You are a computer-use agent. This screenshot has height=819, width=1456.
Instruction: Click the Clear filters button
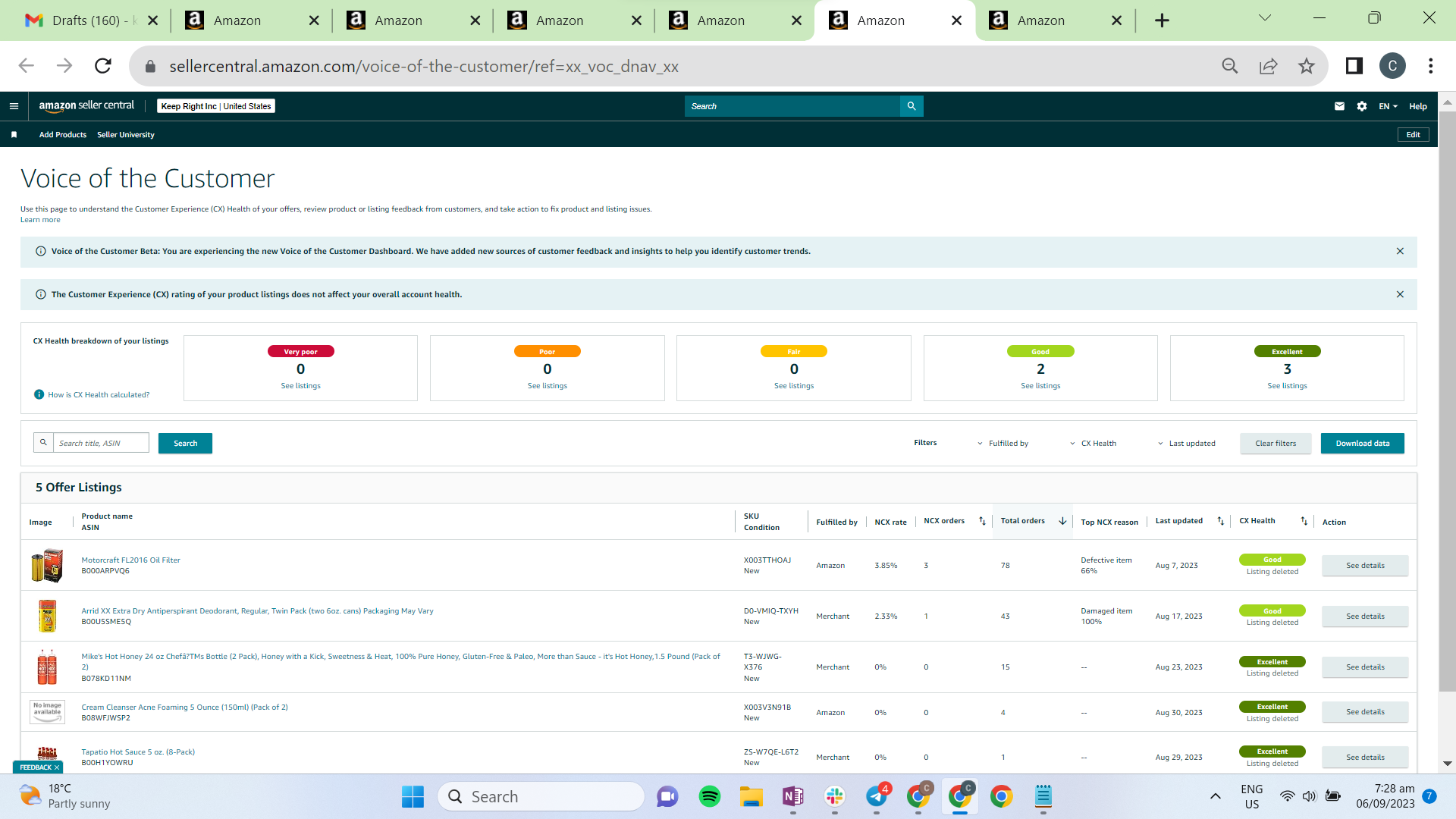[1276, 444]
